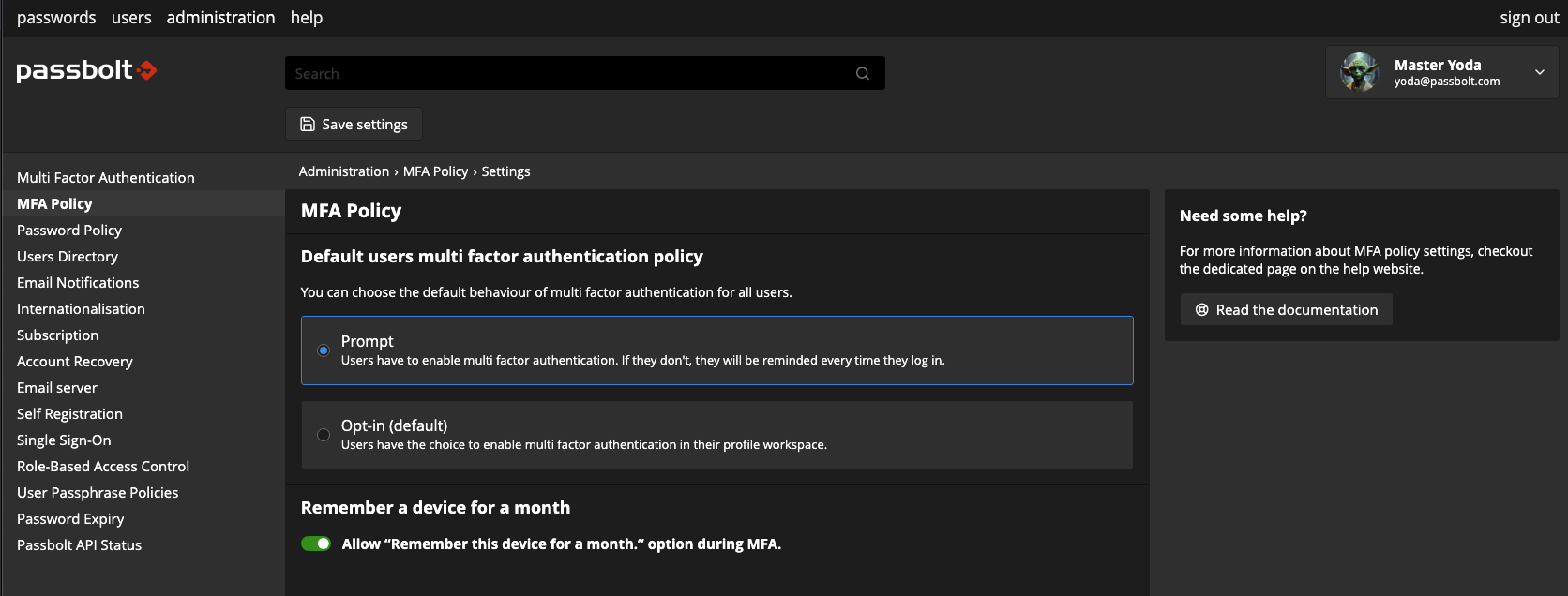Viewport: 1568px width, 596px height.
Task: Click yoda@passbolt.com email text
Action: [x=1447, y=82]
